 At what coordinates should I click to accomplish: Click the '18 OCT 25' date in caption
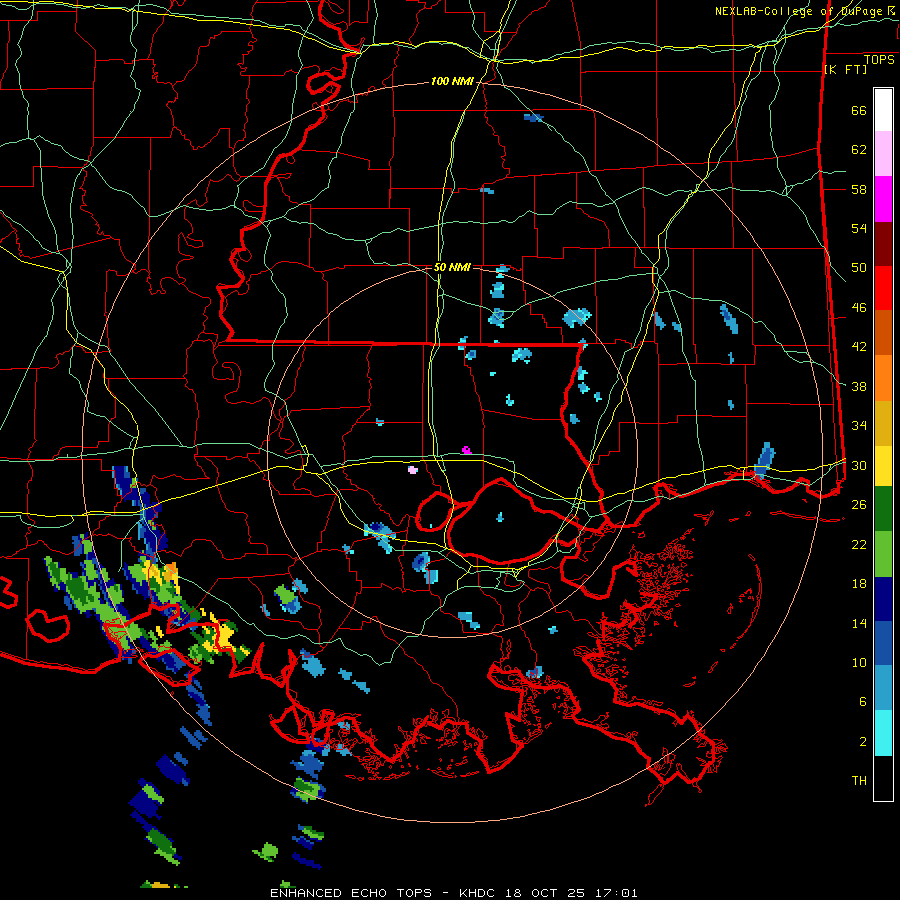(545, 893)
